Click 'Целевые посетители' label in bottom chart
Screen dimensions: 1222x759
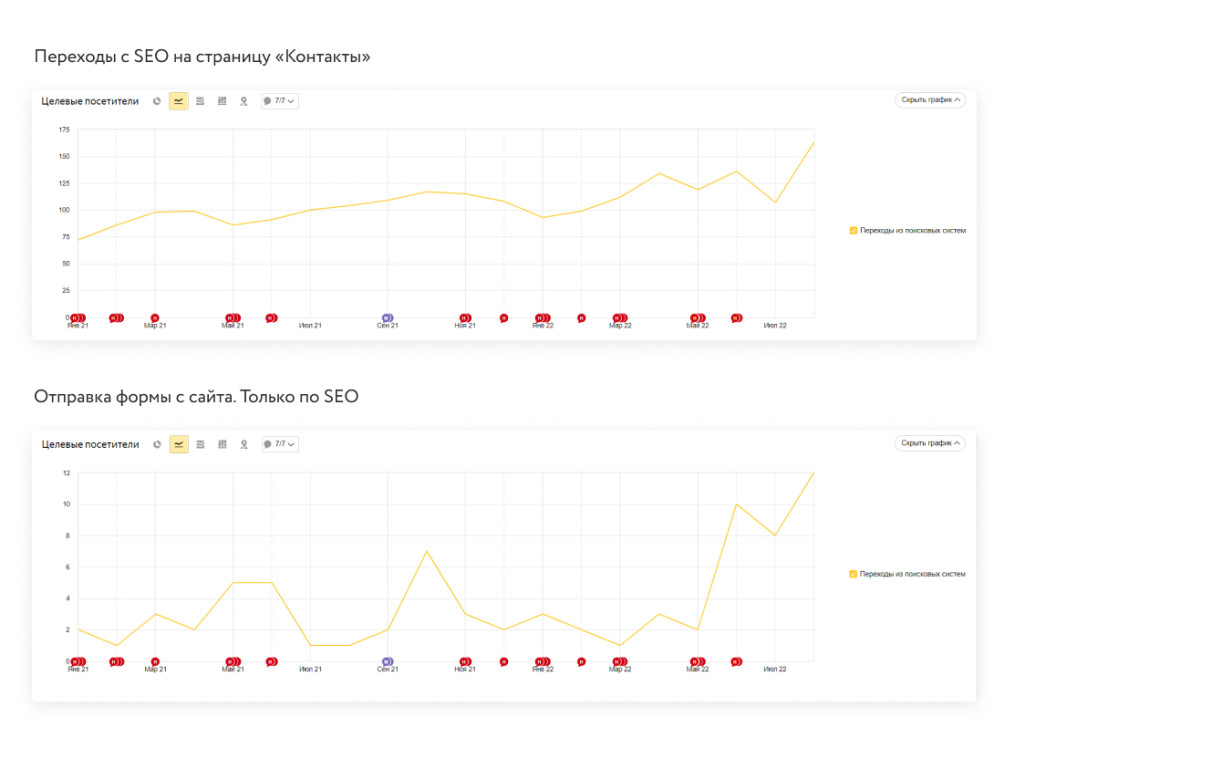point(90,444)
